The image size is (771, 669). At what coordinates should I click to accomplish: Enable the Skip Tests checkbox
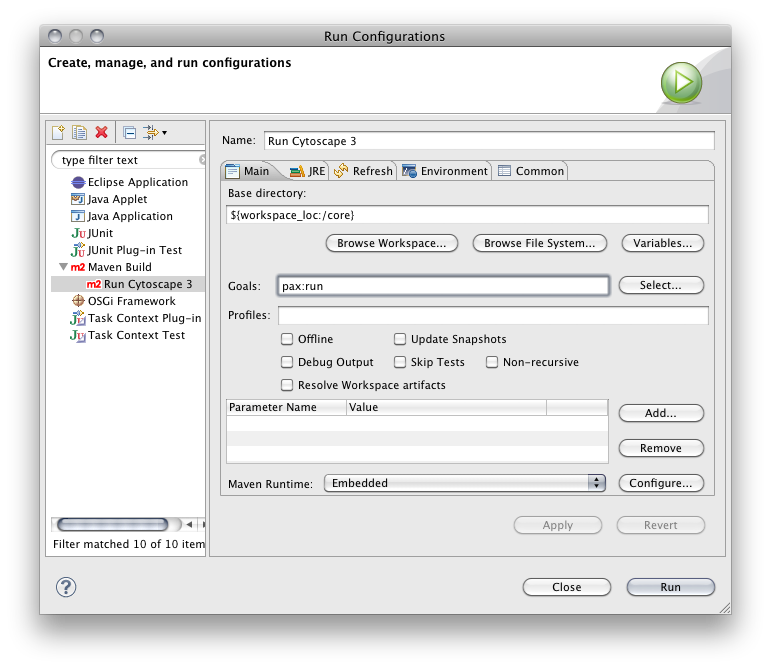coord(400,362)
